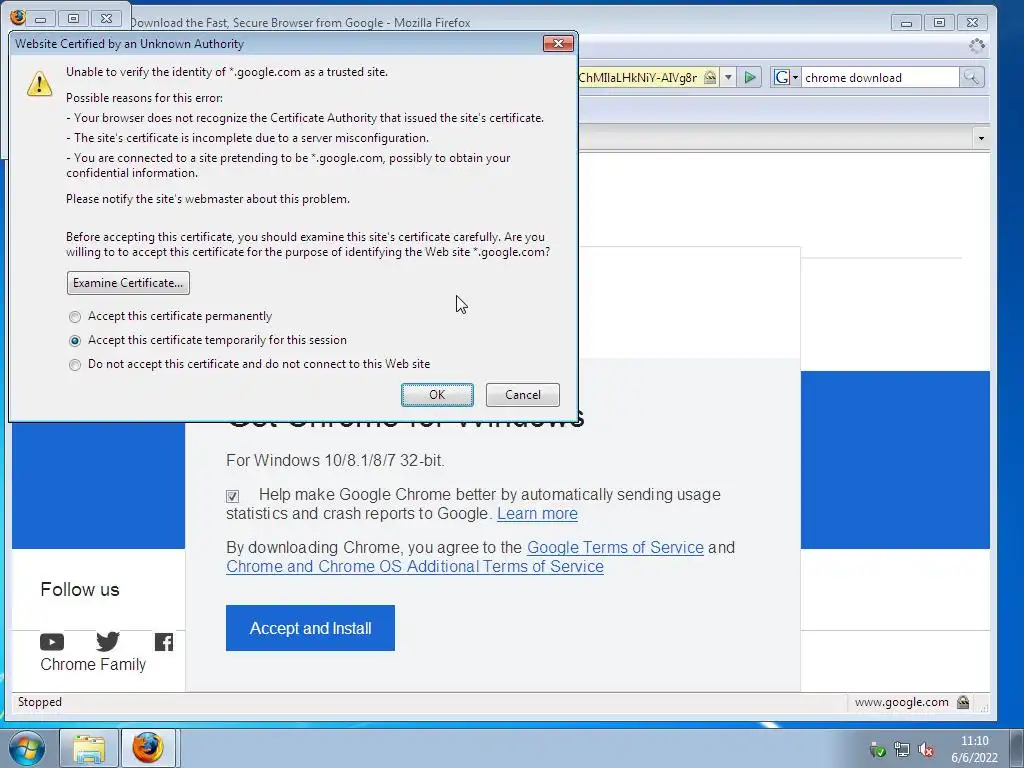
Task: Open Chrome and Chrome OS Additional Terms link
Action: (415, 566)
